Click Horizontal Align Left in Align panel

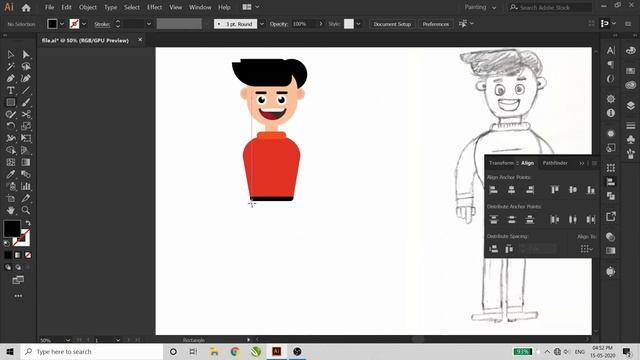click(x=493, y=190)
